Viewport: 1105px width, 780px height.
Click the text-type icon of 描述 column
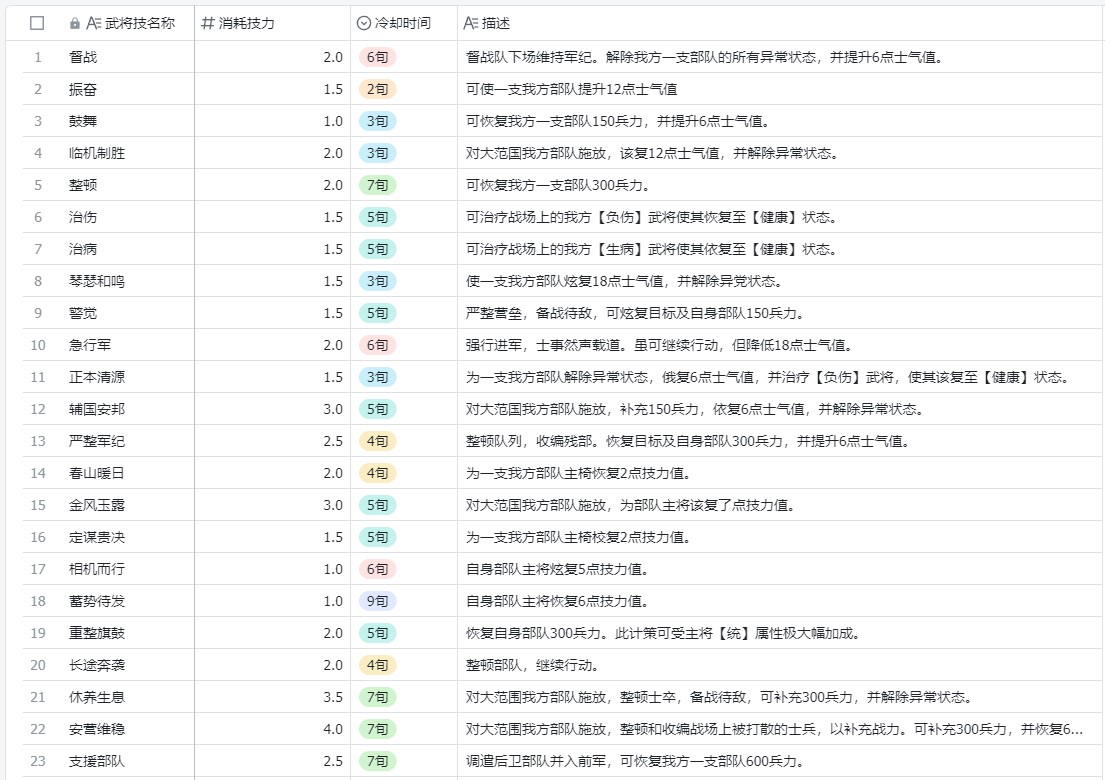(471, 23)
